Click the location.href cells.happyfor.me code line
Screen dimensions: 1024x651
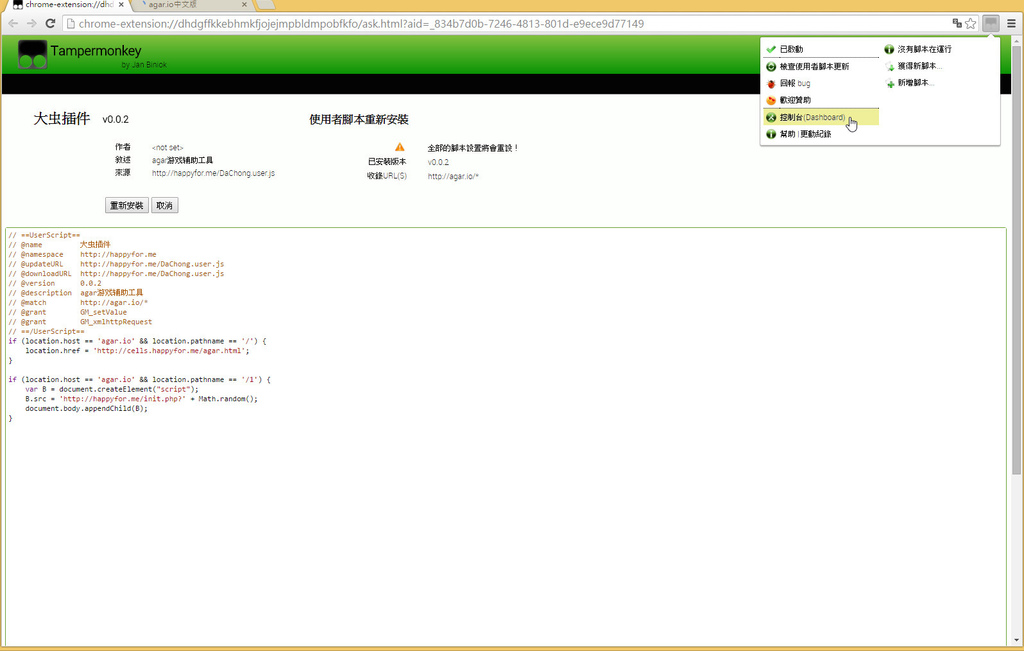pyautogui.click(x=137, y=351)
